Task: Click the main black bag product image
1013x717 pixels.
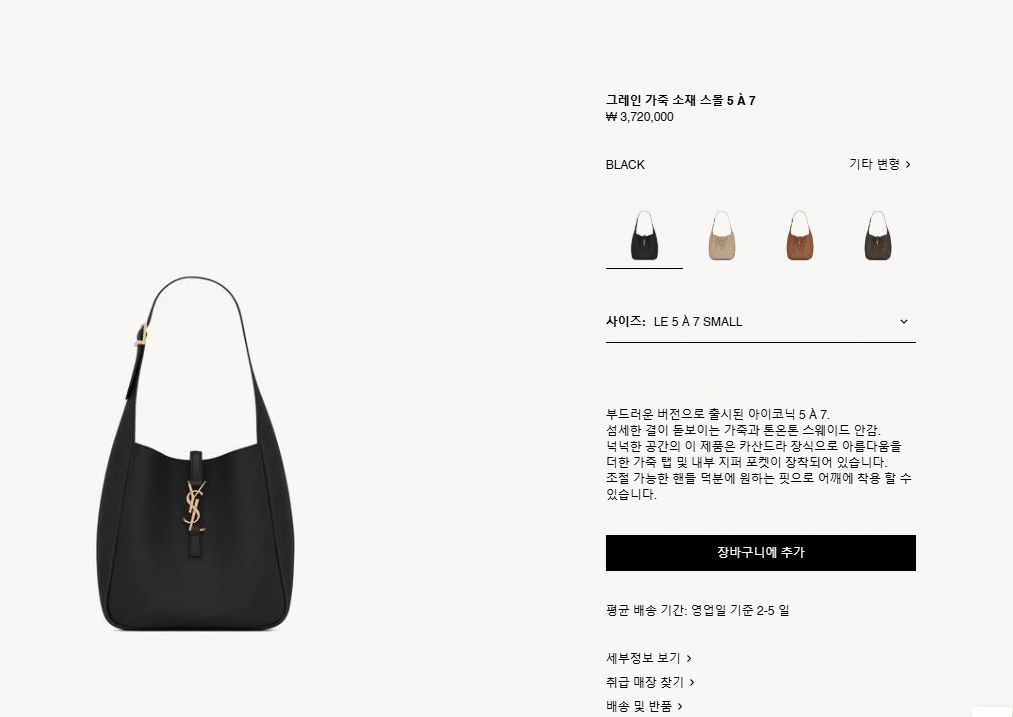Action: [x=196, y=453]
